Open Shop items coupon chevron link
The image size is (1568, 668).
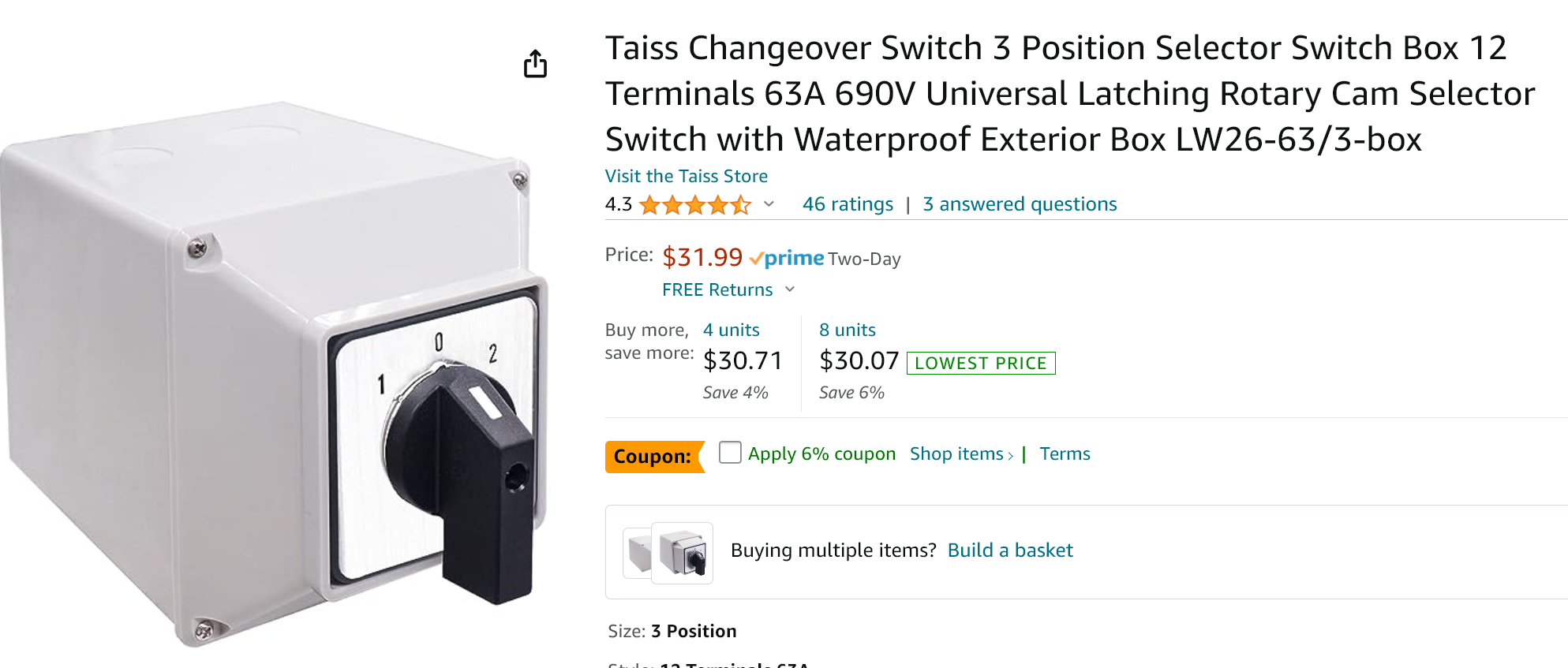[961, 454]
